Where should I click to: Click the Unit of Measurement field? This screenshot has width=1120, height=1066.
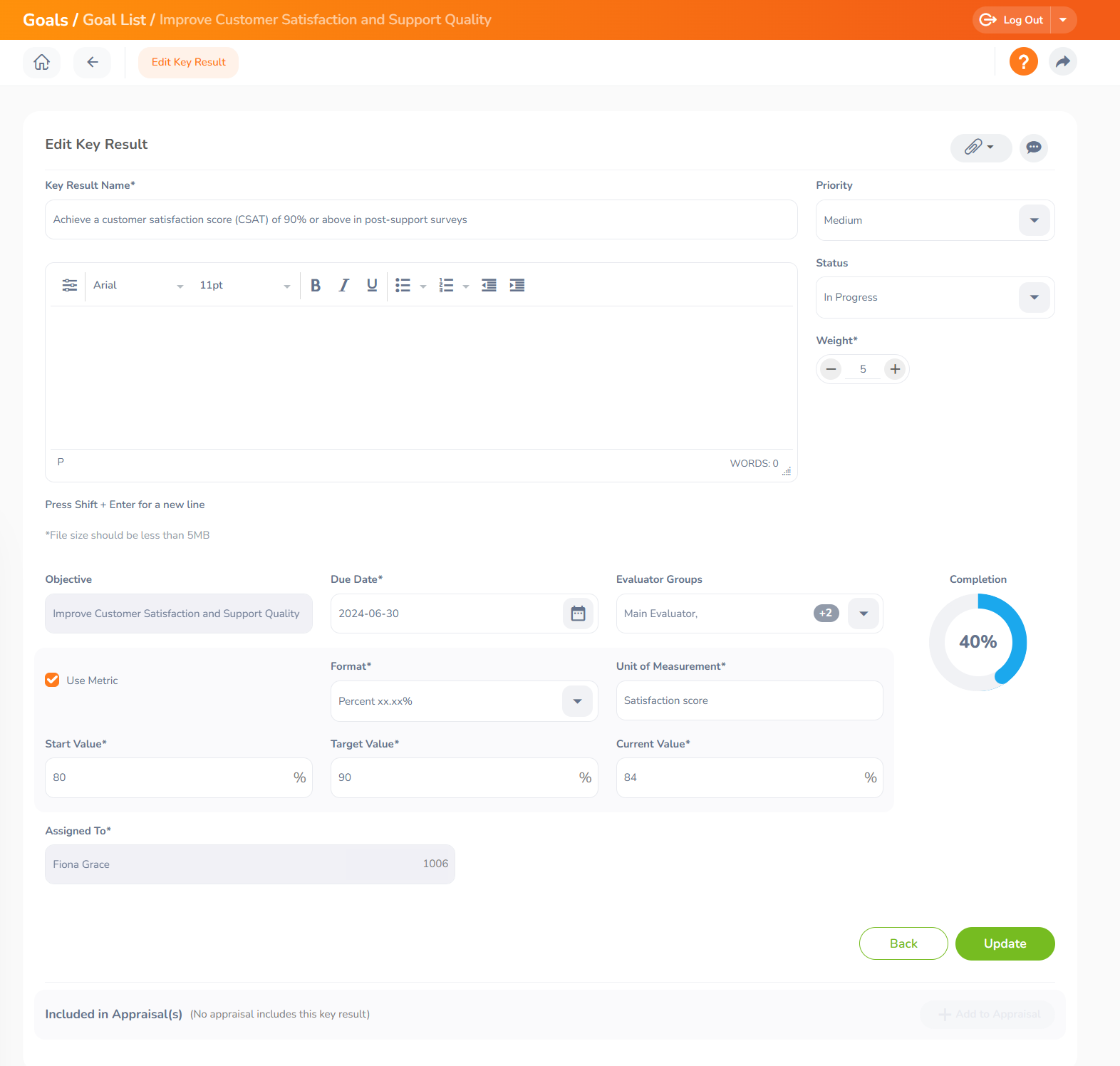coord(750,700)
